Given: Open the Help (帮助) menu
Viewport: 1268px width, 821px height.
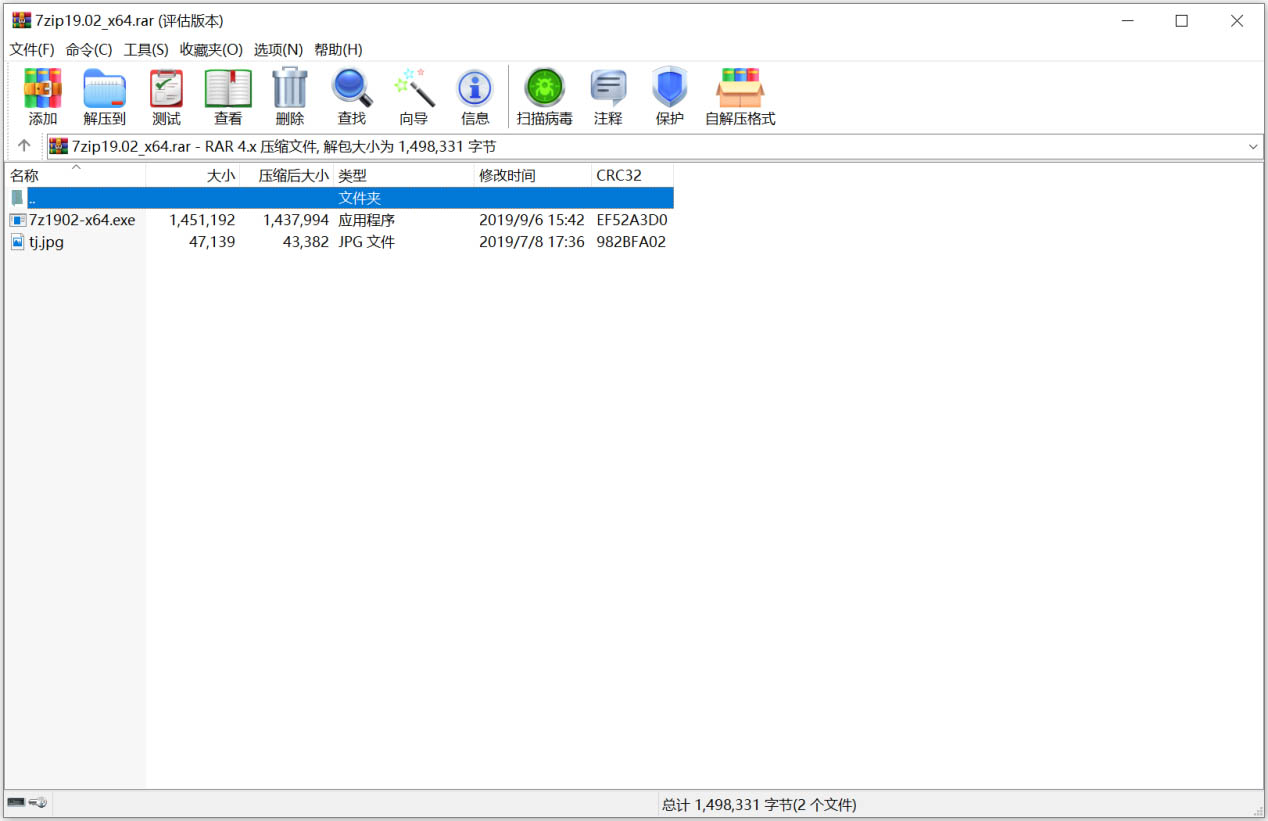Looking at the screenshot, I should (x=338, y=50).
